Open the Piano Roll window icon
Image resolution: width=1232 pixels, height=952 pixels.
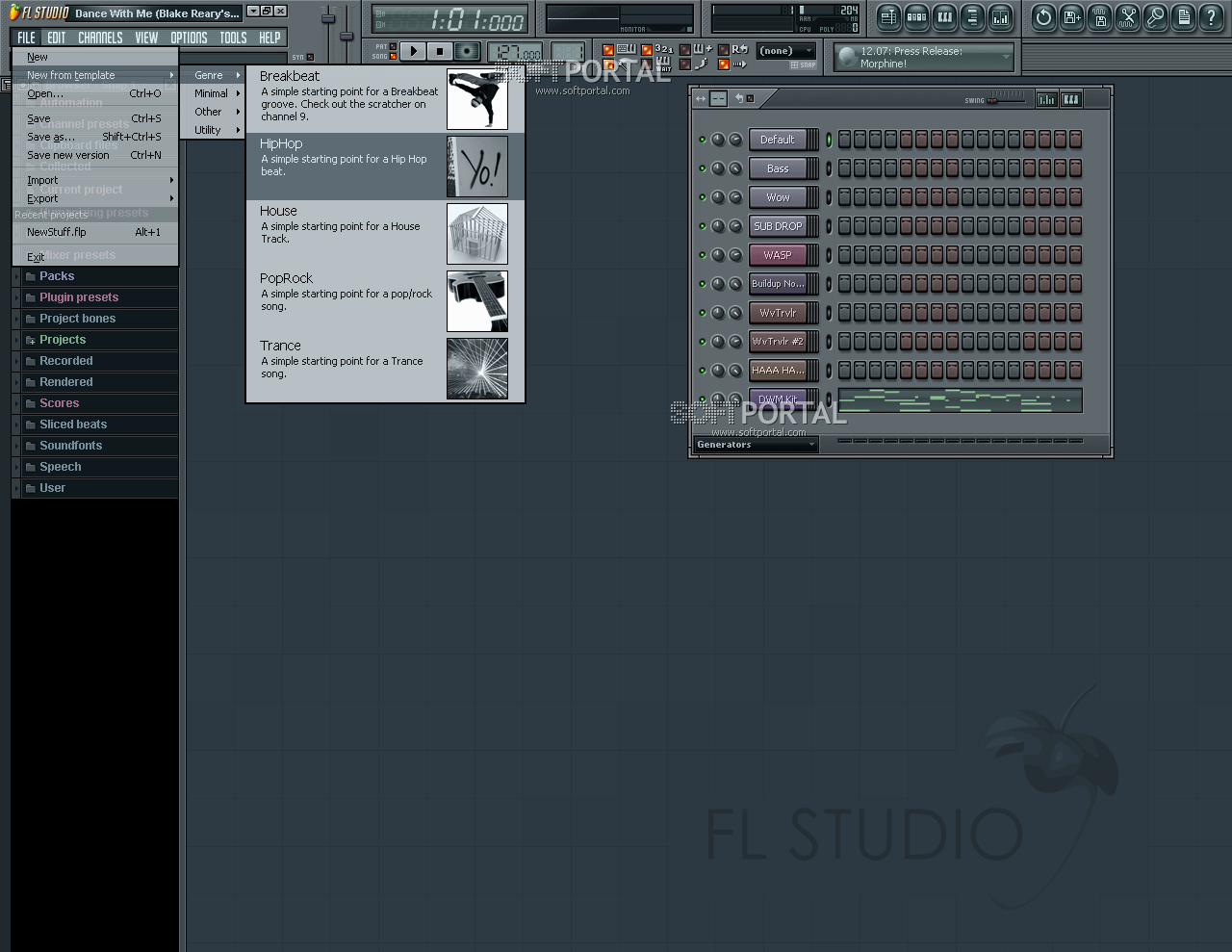click(945, 16)
